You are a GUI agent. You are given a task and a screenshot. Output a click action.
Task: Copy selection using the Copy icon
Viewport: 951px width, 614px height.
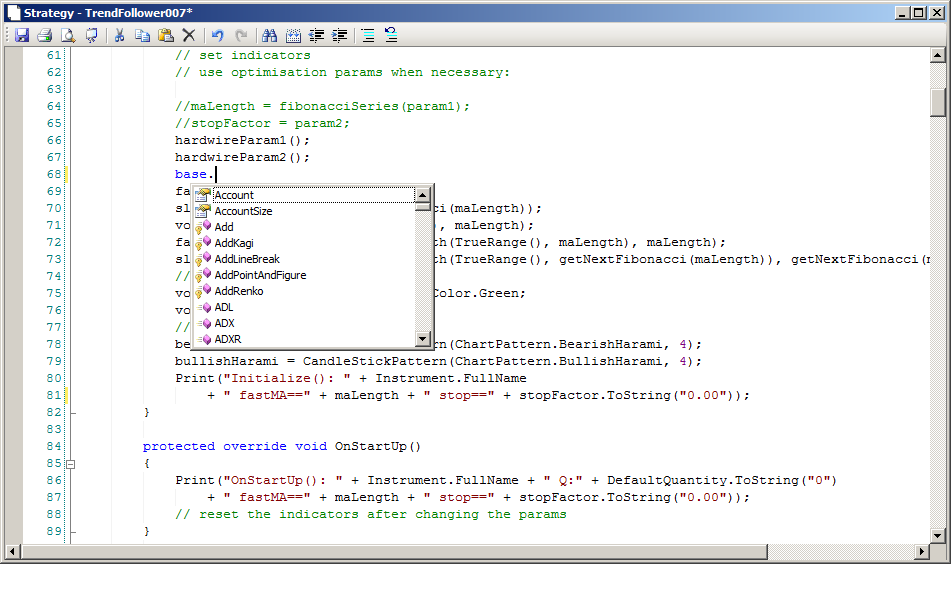[143, 35]
